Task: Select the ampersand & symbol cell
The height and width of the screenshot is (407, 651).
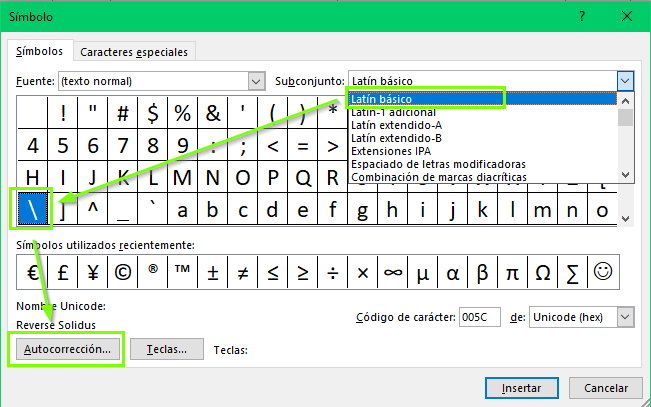Action: [x=213, y=113]
